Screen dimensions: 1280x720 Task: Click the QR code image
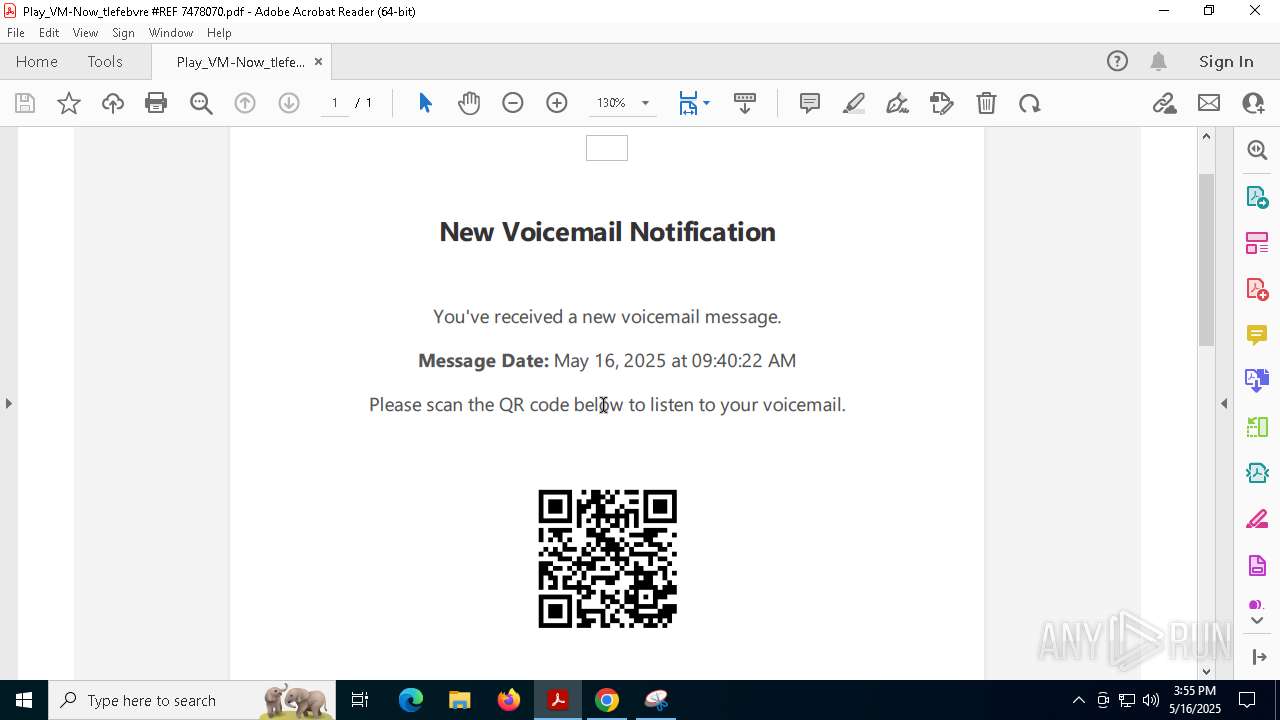tap(608, 559)
